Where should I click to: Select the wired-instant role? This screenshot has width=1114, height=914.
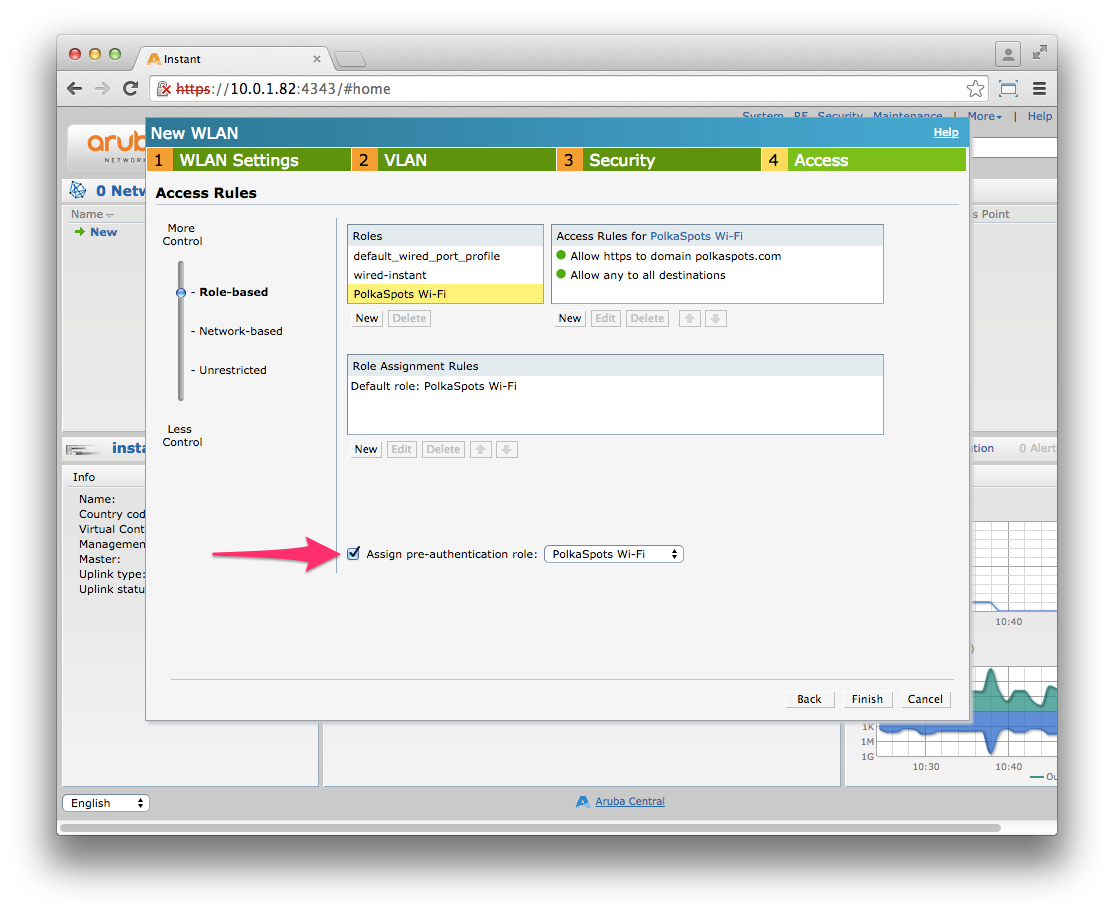tap(445, 275)
